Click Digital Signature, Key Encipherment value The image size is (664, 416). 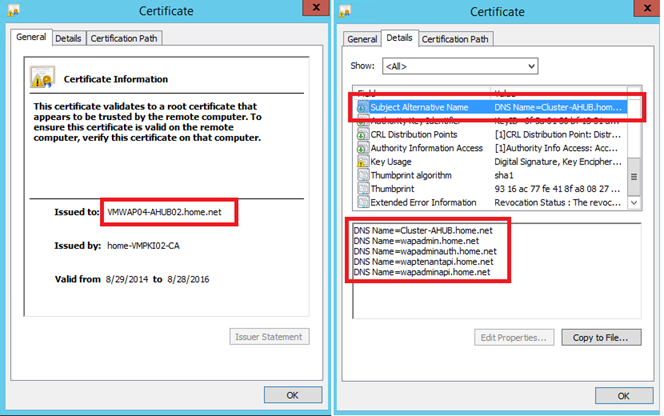pyautogui.click(x=558, y=162)
